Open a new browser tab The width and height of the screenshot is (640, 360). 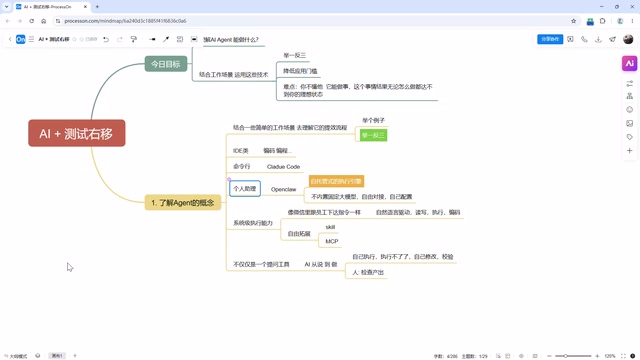pyautogui.click(x=97, y=7)
